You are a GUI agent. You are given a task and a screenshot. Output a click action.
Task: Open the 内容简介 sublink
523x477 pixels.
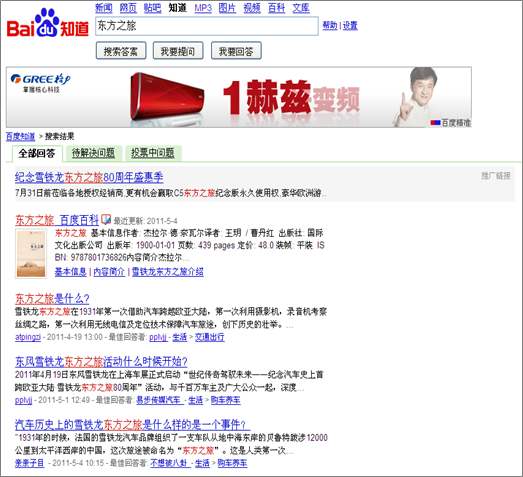click(x=109, y=272)
